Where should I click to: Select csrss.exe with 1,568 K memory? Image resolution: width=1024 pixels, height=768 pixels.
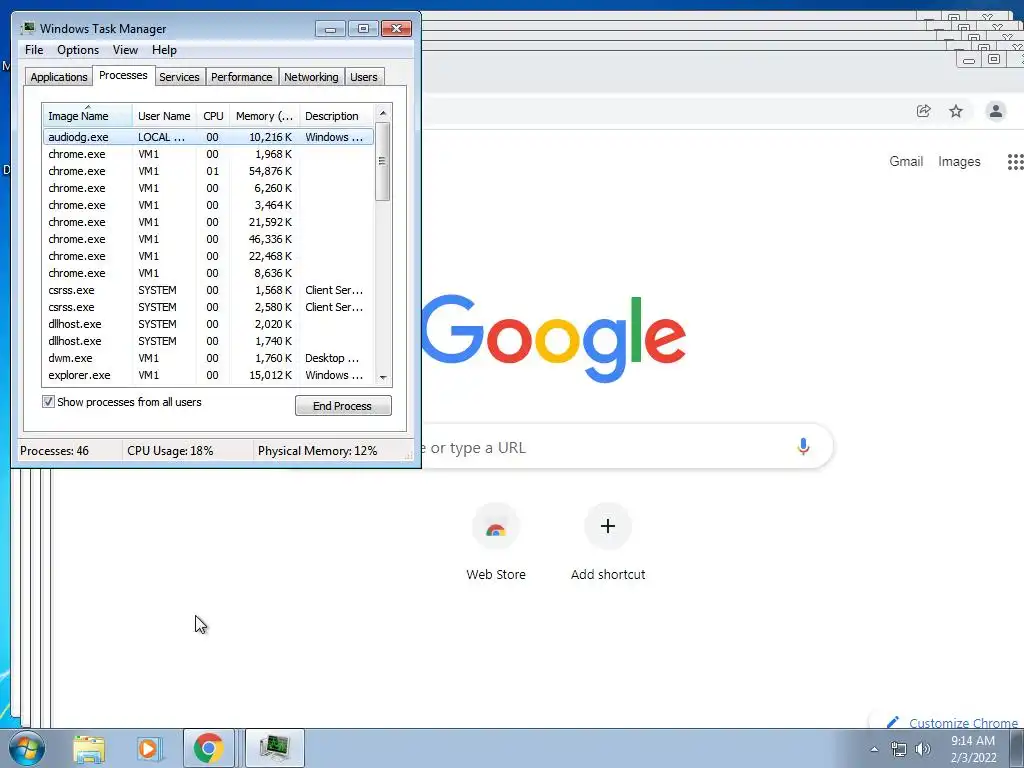pyautogui.click(x=208, y=290)
